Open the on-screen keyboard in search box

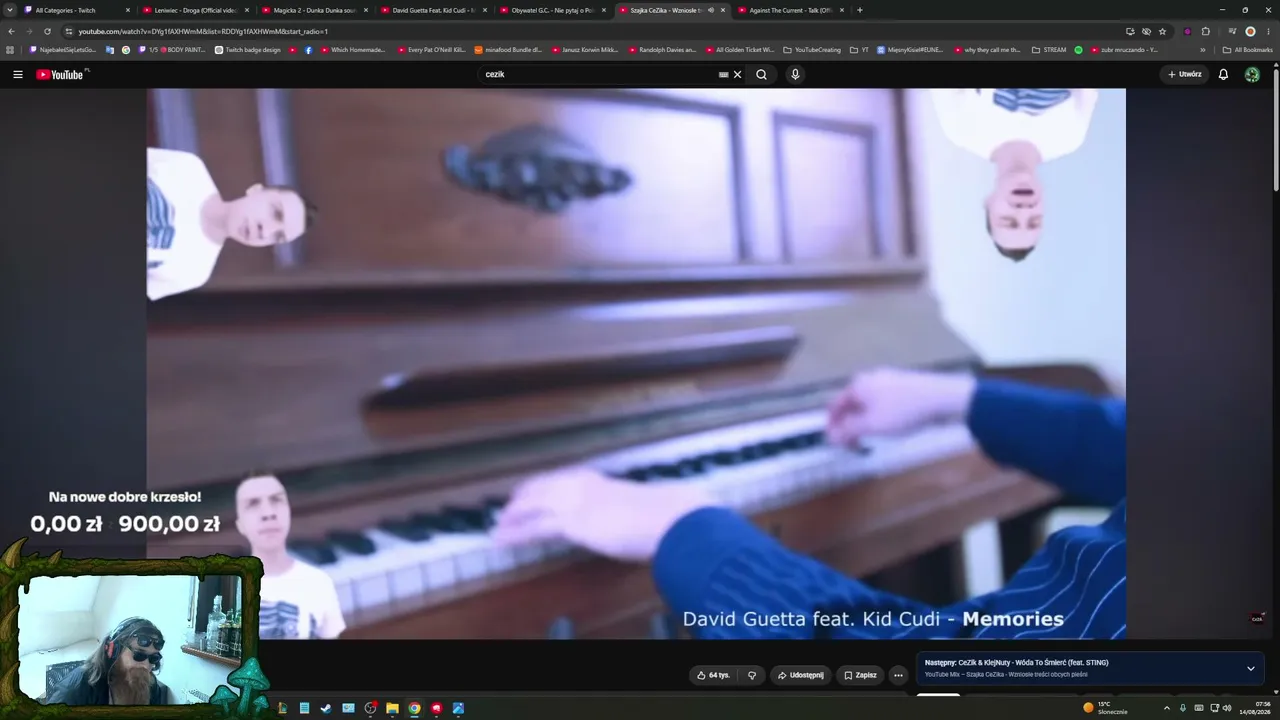[723, 74]
